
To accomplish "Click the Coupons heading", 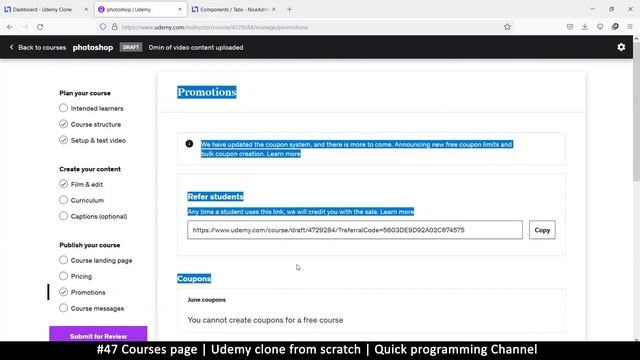I will (x=194, y=279).
